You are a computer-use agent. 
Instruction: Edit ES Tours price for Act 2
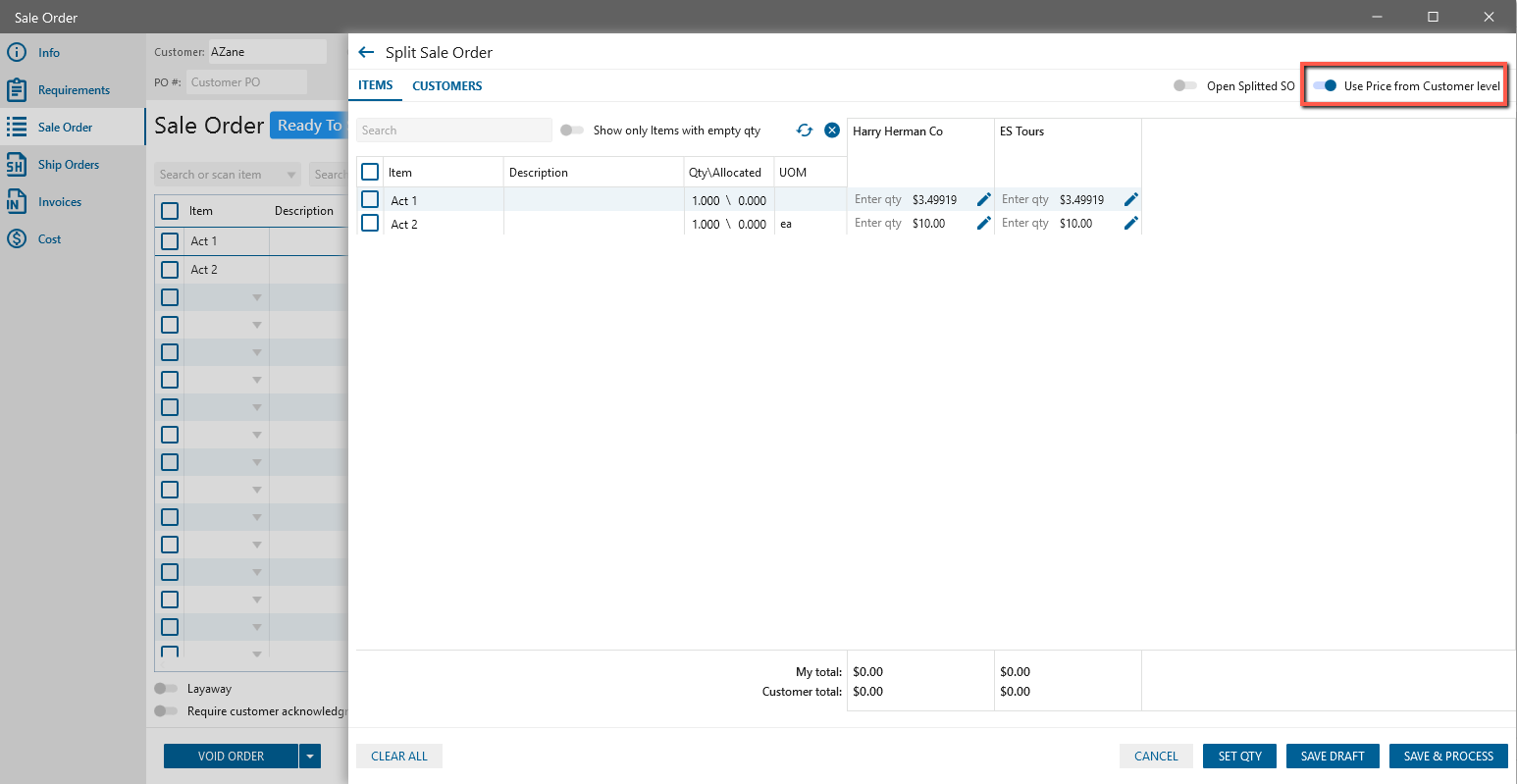[x=1131, y=223]
